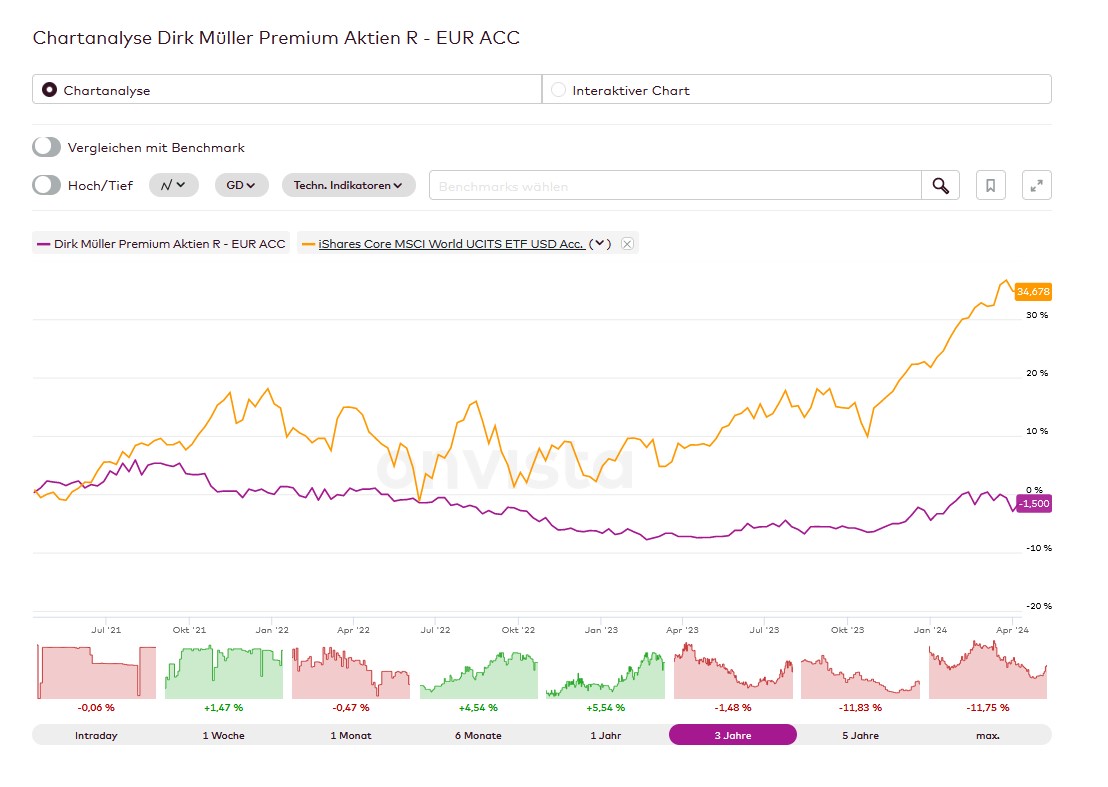Switch to the 5 Jahre timeframe tab

860,735
